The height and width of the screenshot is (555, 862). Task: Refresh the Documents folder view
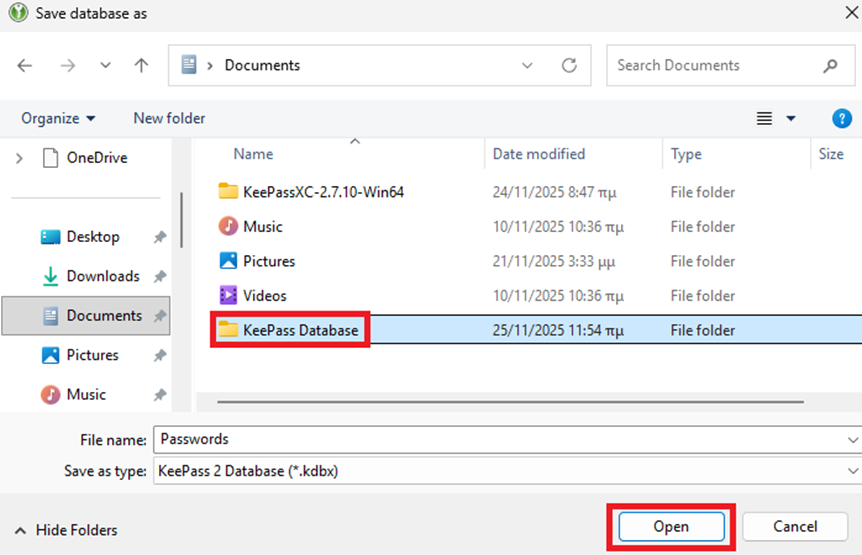point(569,66)
